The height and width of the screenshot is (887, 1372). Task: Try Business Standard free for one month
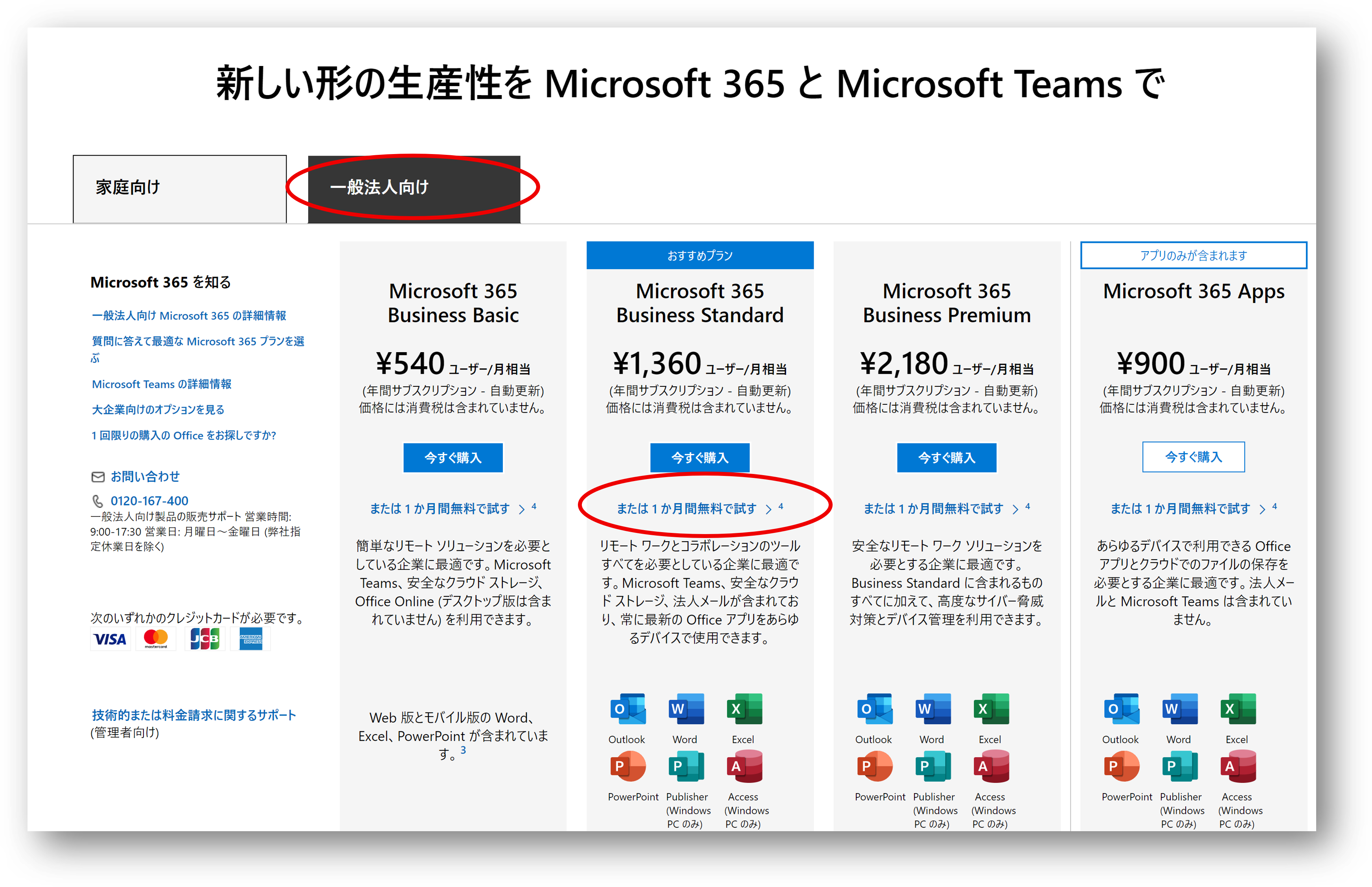tap(686, 509)
